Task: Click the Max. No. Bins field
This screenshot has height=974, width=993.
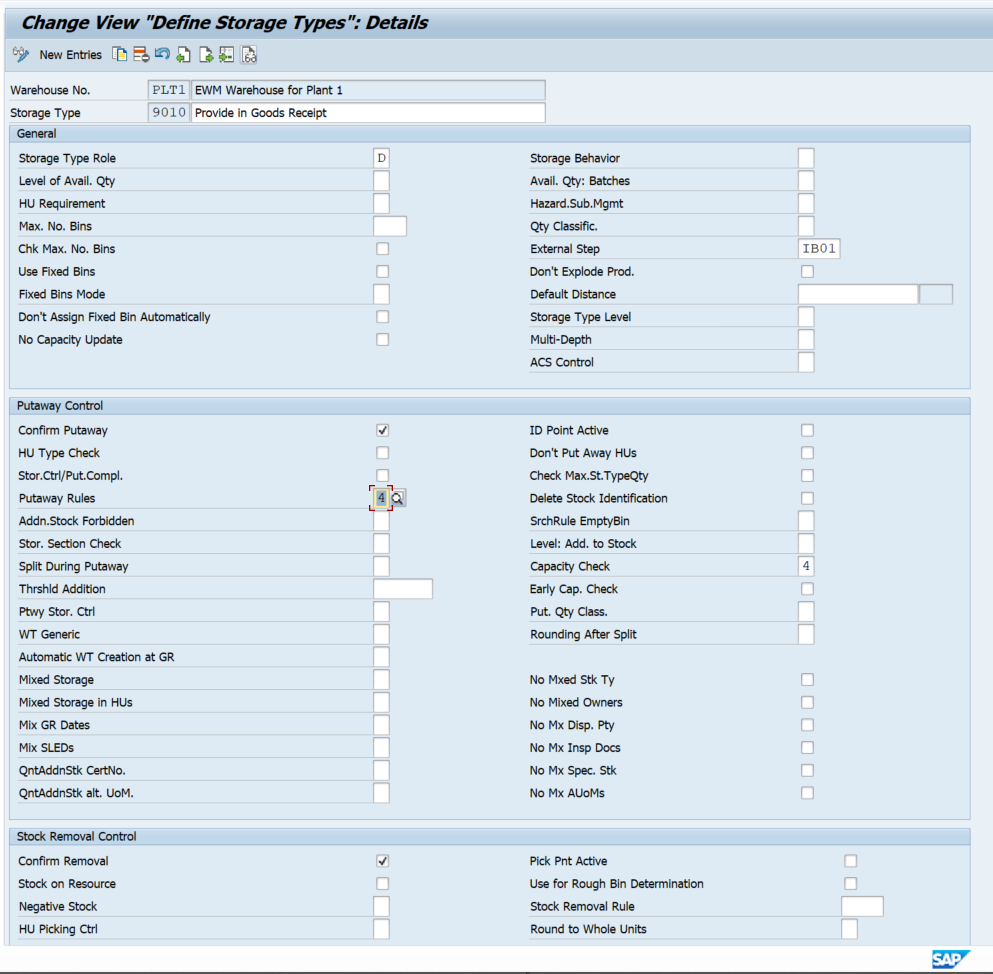Action: click(x=390, y=226)
